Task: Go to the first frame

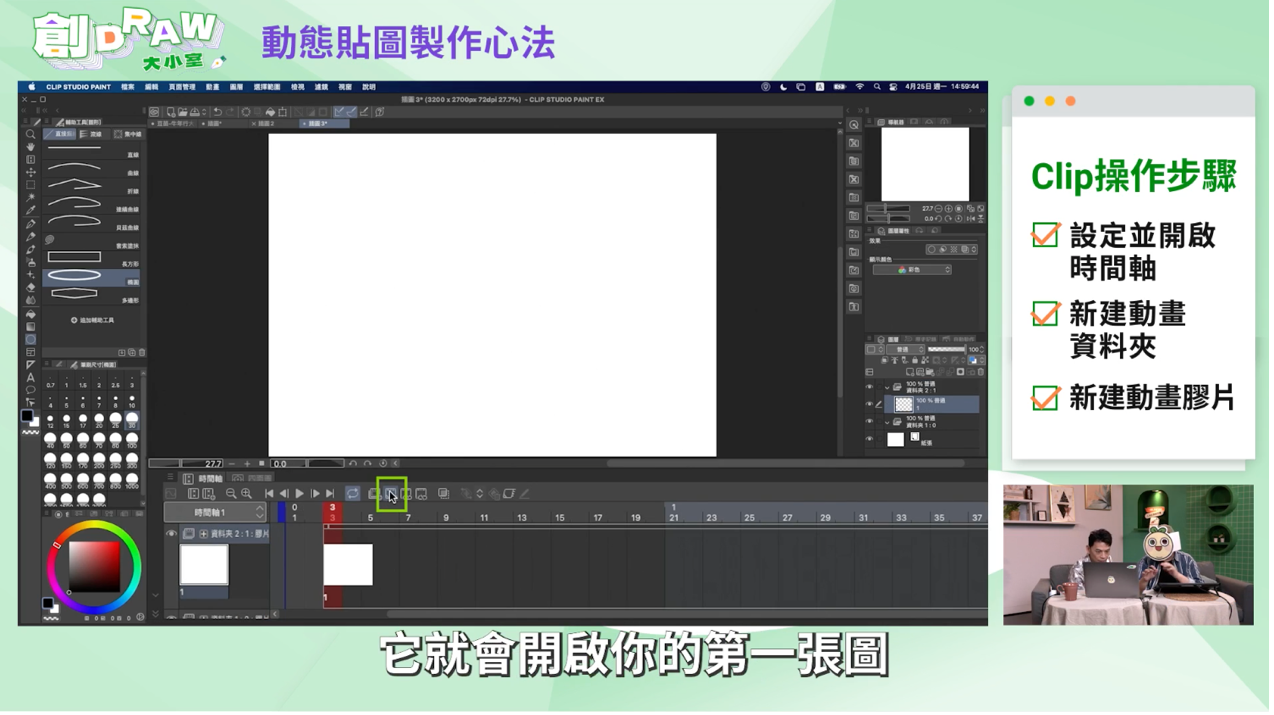Action: pos(269,493)
